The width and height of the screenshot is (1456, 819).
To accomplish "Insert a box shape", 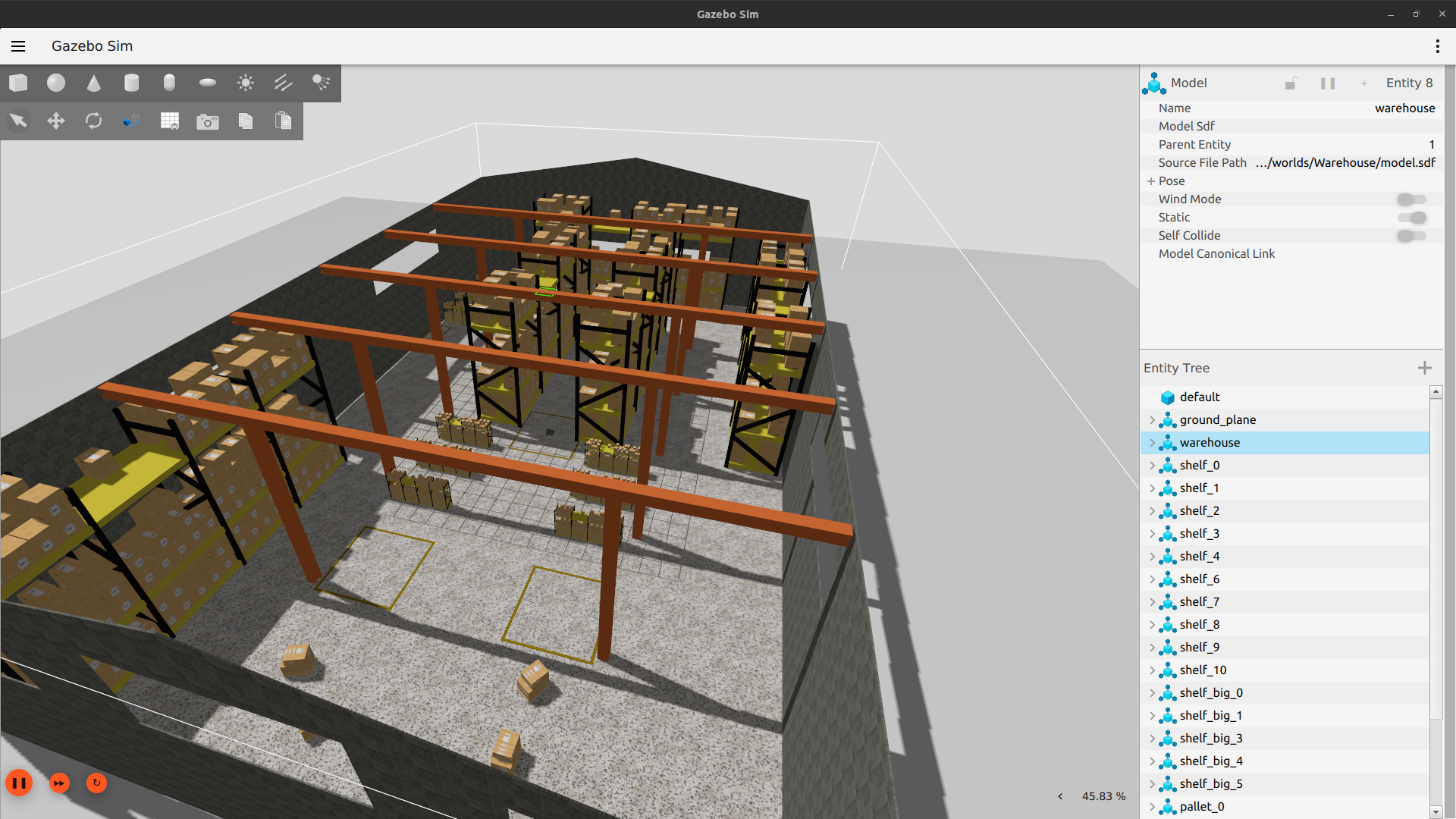I will tap(18, 83).
